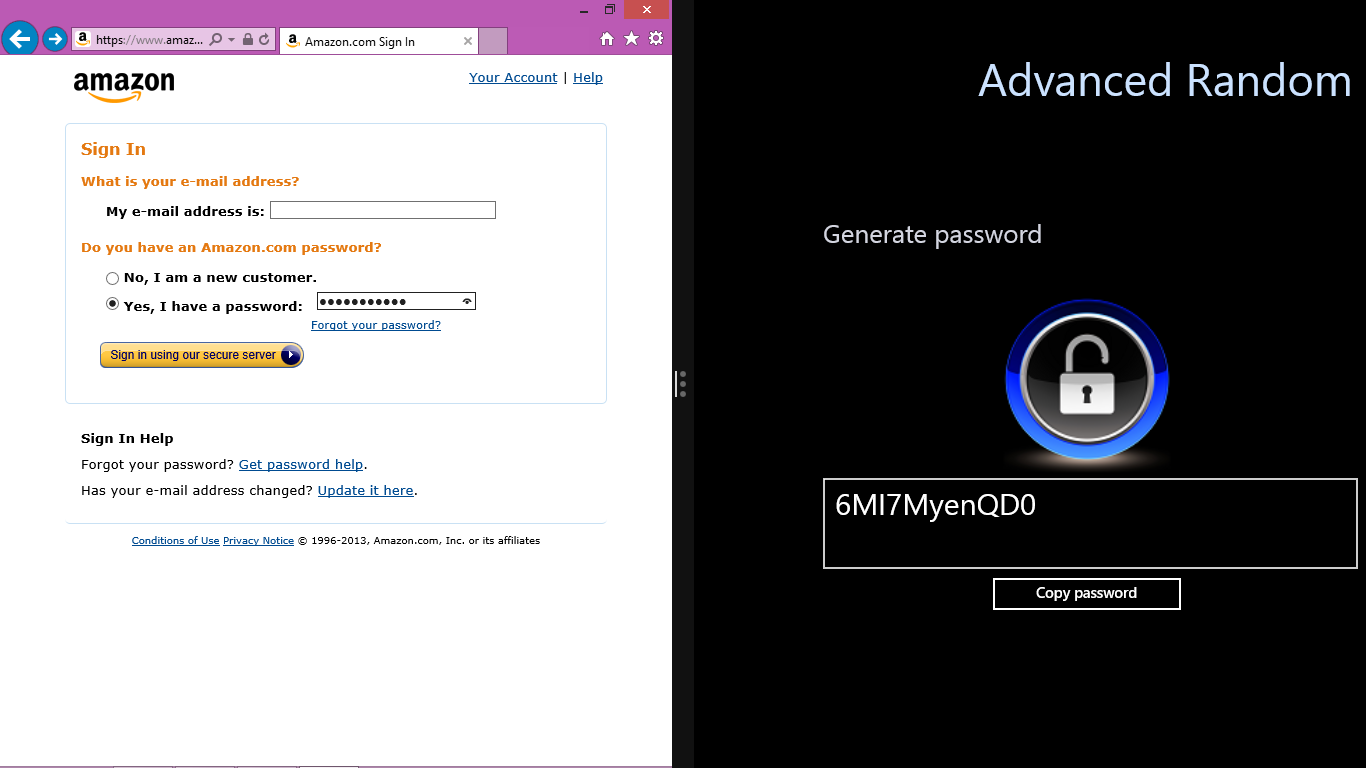Click the snap divider handle between apps

[683, 384]
